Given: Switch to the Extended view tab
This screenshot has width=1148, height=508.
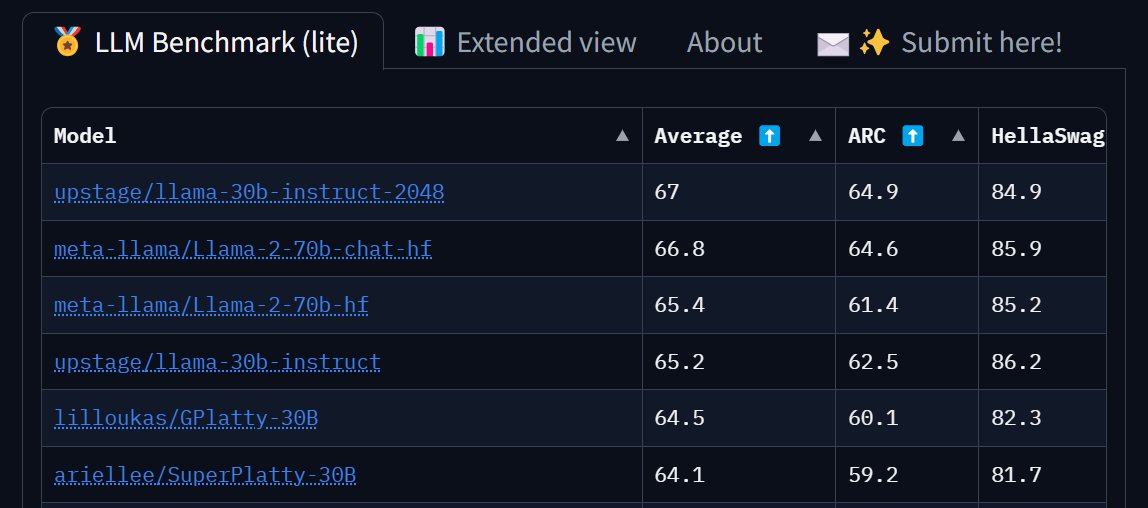Looking at the screenshot, I should point(525,42).
